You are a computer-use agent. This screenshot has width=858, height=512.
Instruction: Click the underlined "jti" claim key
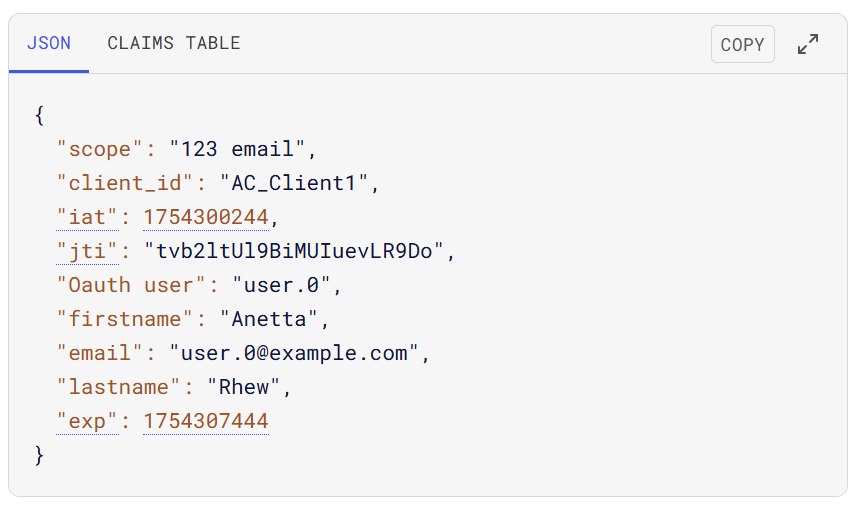click(x=88, y=251)
